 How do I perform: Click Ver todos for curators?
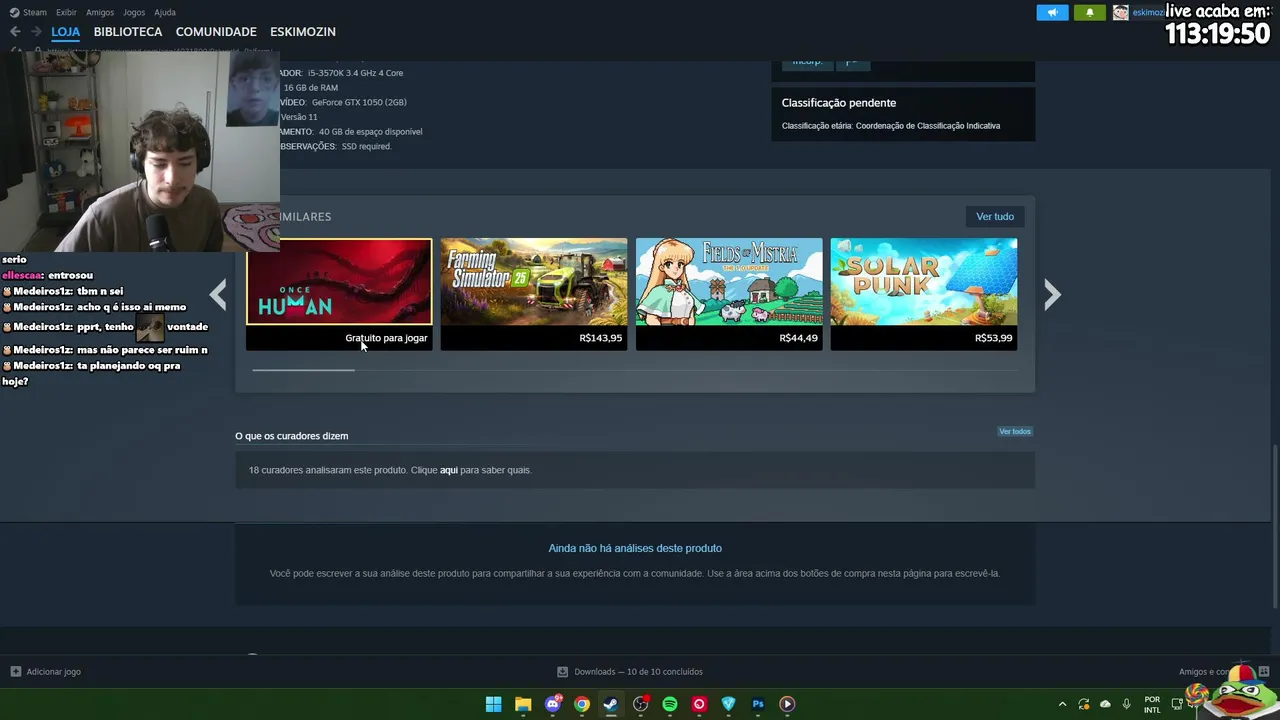coord(1014,431)
